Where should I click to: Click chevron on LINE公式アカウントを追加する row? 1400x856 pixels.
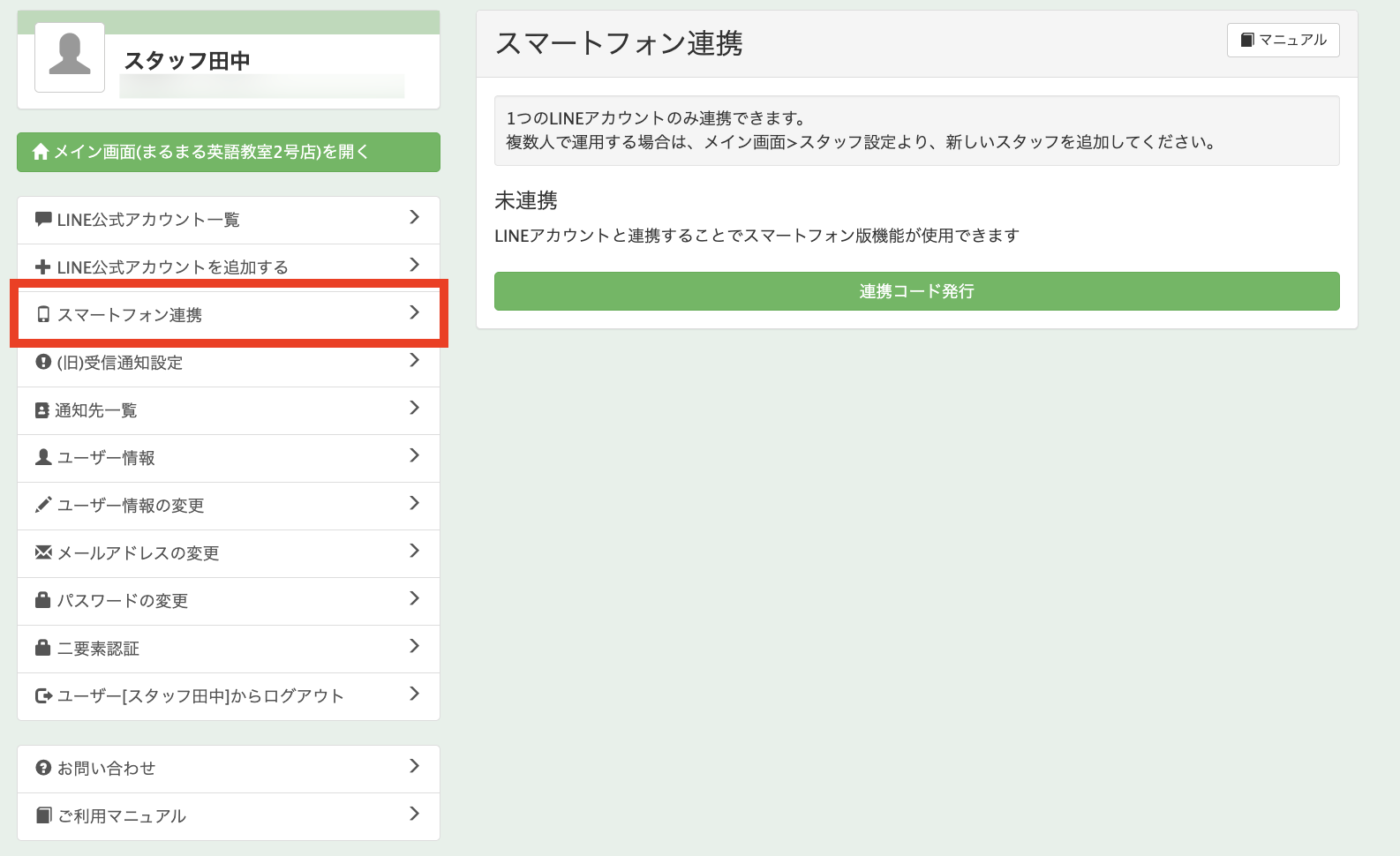click(x=415, y=265)
